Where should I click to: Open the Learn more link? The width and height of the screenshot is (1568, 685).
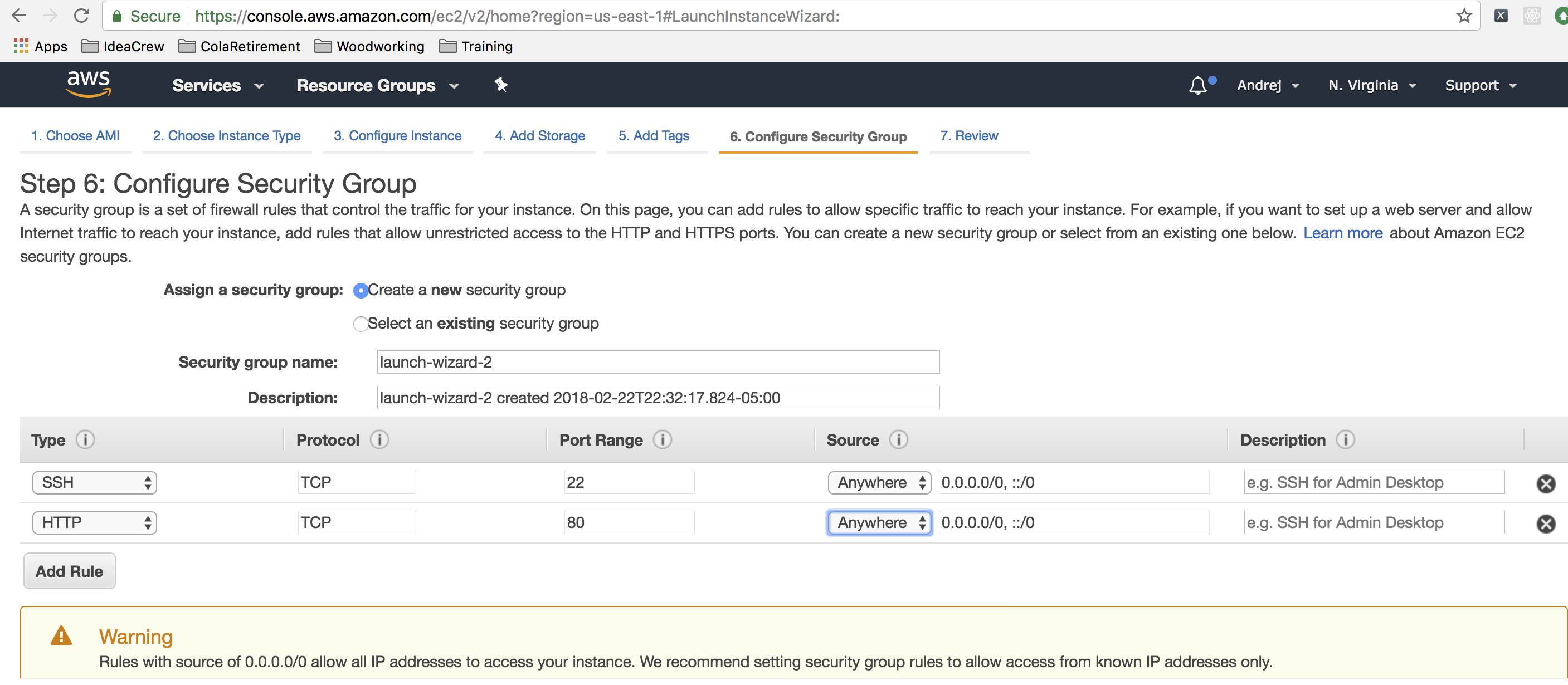tap(1342, 233)
